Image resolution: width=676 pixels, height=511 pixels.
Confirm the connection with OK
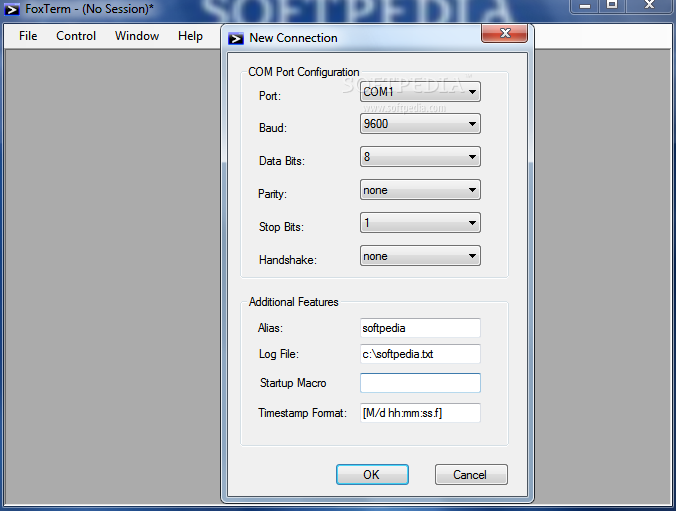click(x=372, y=474)
